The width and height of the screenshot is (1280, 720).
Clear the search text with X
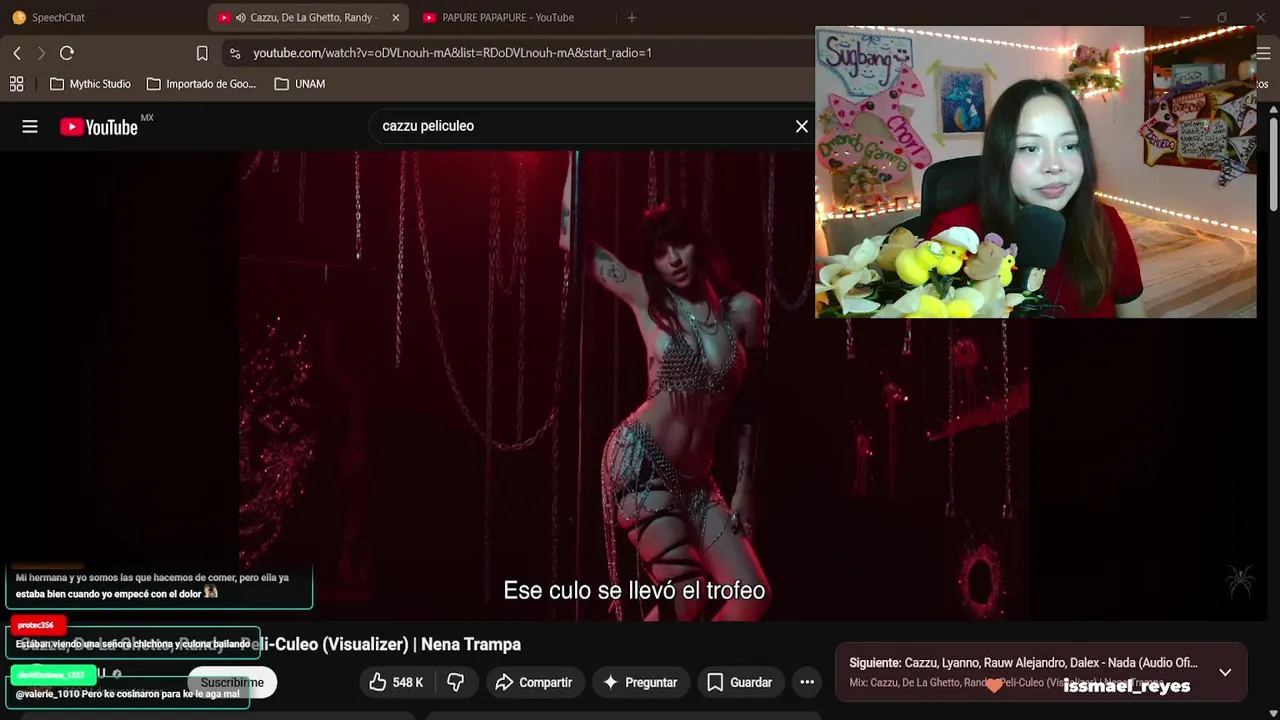click(801, 126)
